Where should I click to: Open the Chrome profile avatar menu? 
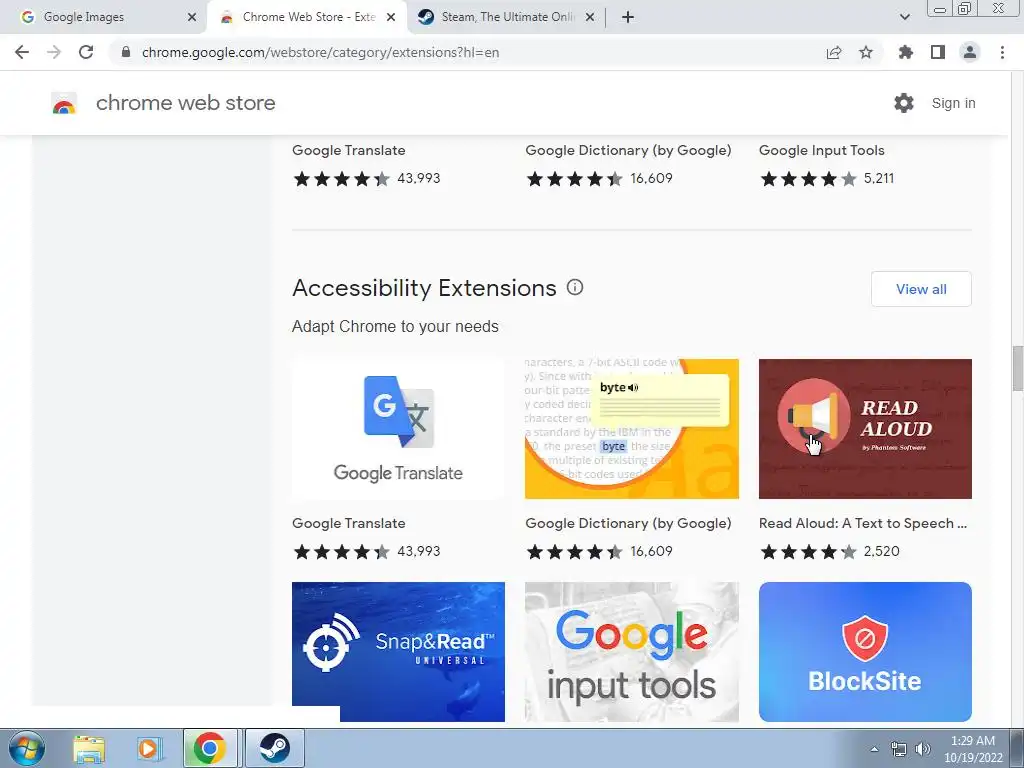970,52
